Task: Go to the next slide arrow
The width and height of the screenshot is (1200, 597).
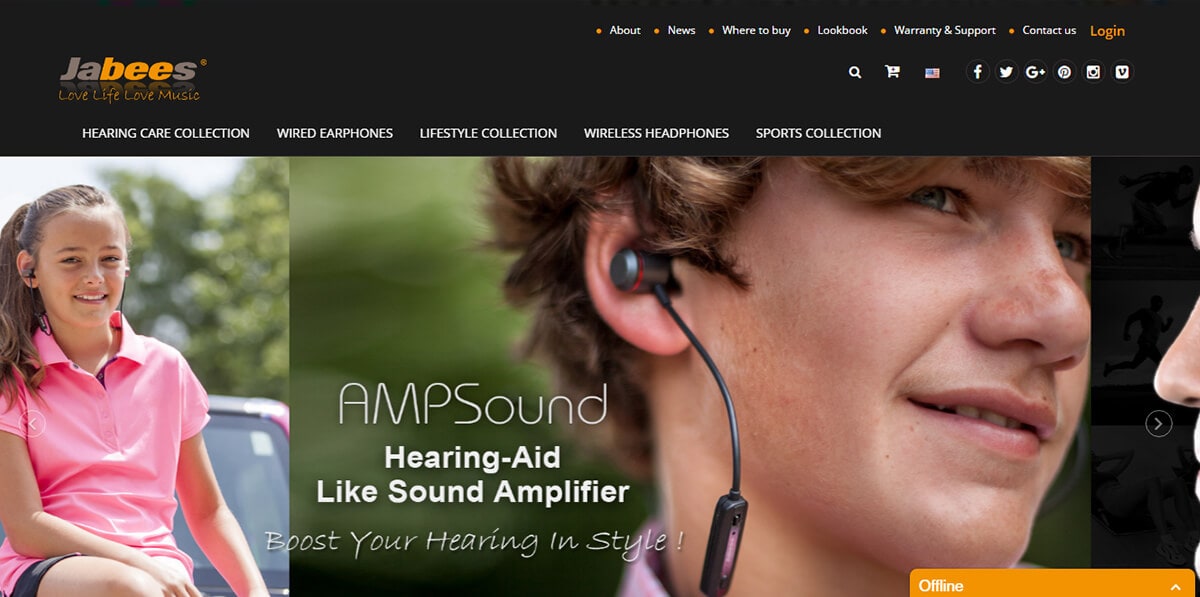Action: tap(1158, 424)
